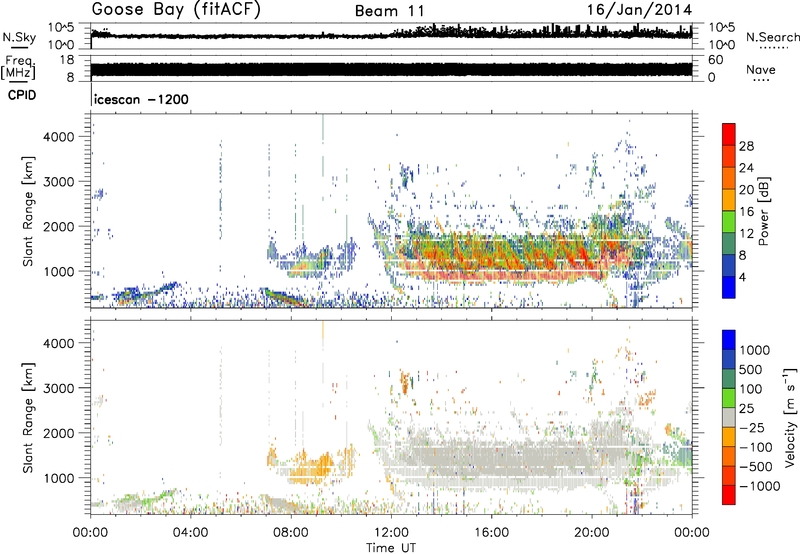Click the black frequency band strip plot
This screenshot has height=554, width=800.
[391, 69]
